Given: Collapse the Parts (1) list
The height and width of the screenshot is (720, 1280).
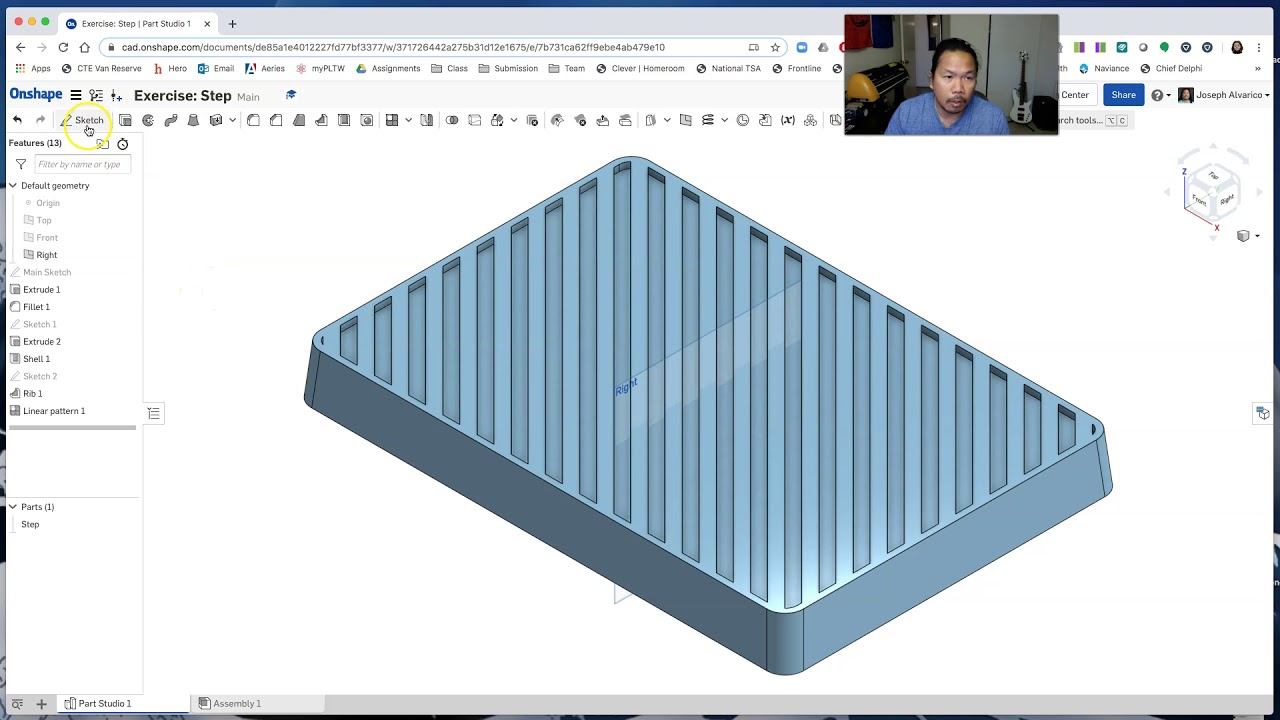Looking at the screenshot, I should coord(13,507).
